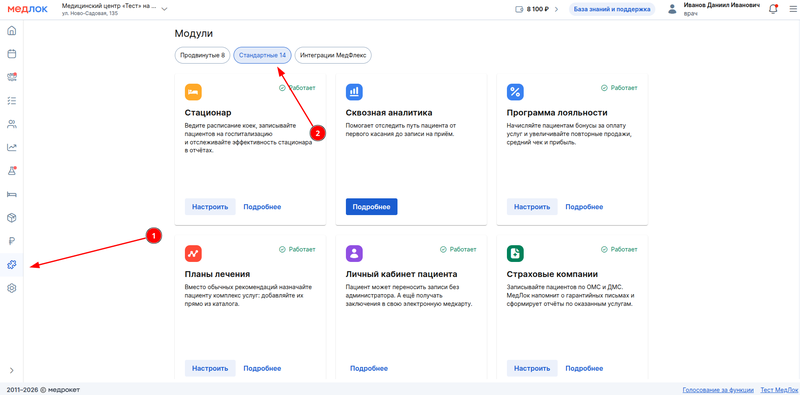Click Работает status in Личный кабинет пациента card

tap(458, 249)
